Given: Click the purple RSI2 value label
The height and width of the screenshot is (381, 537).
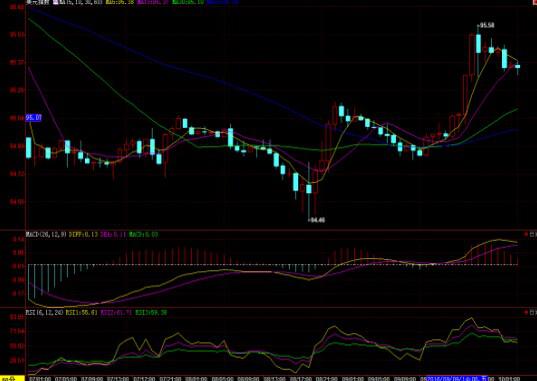Looking at the screenshot, I should 116,312.
